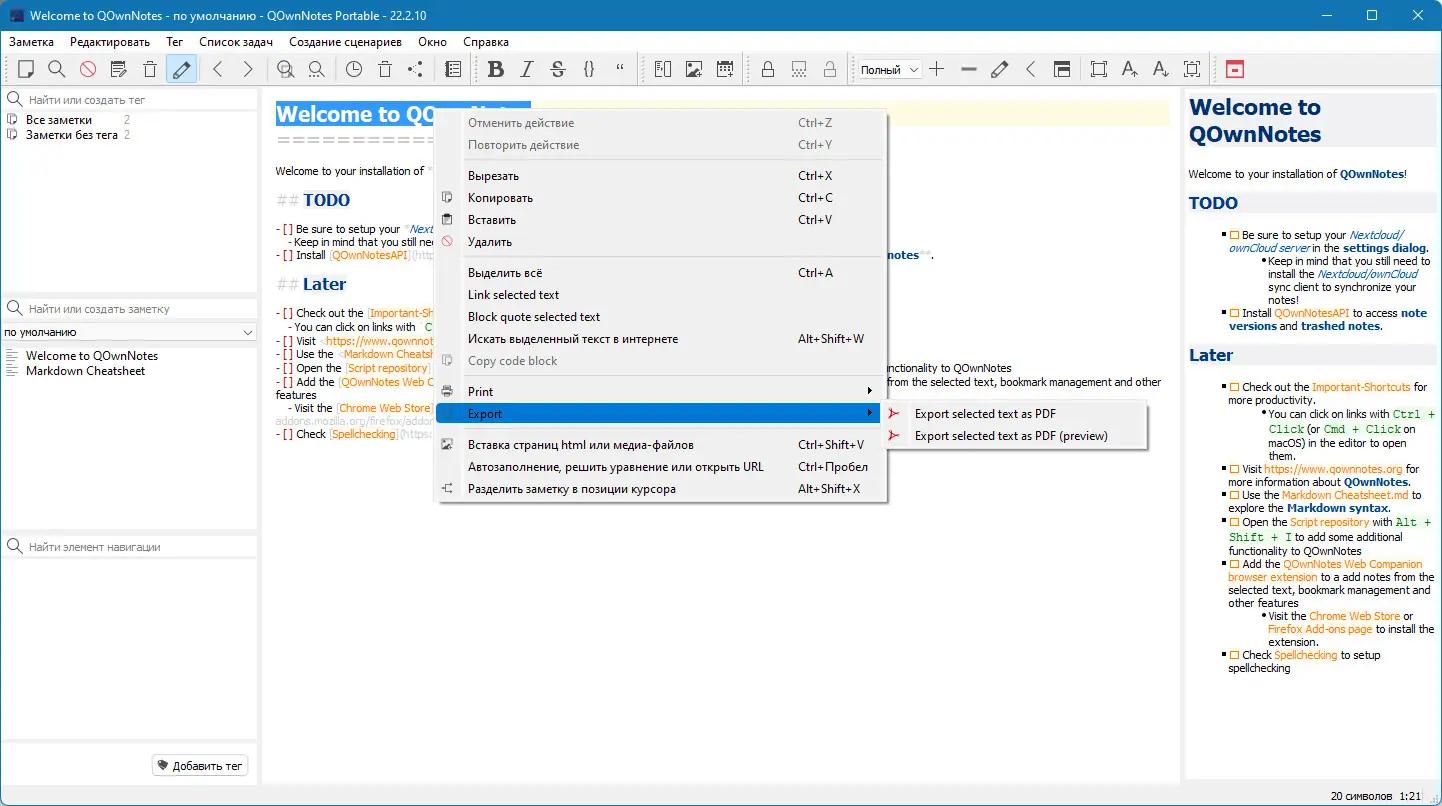1442x806 pixels.
Task: Insert code block with braces icon
Action: point(589,69)
